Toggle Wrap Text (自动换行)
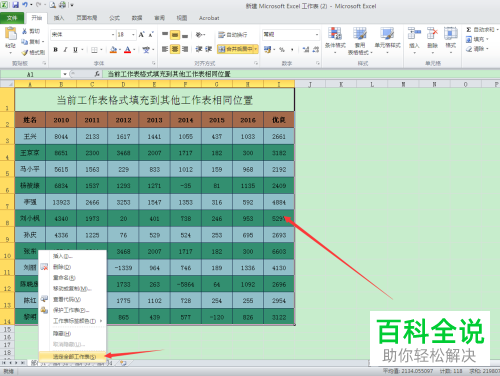The height and width of the screenshot is (376, 500). (233, 35)
